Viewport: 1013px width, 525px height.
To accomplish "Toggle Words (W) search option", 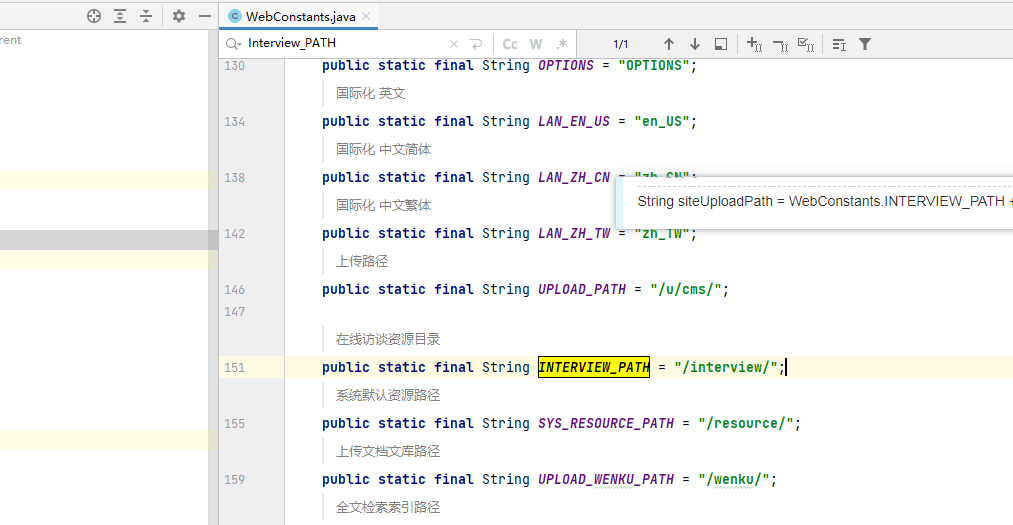I will (x=536, y=44).
